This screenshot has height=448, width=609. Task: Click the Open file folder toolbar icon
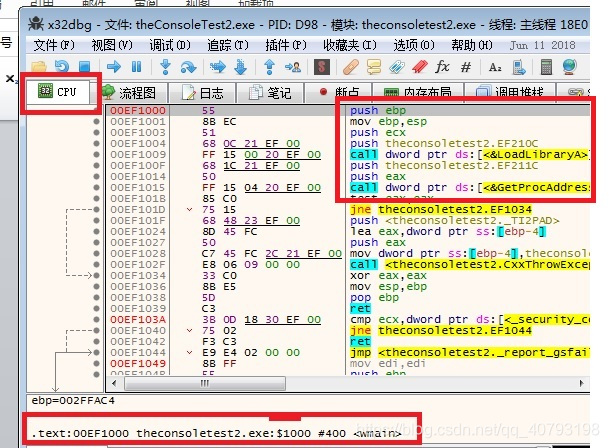tap(39, 67)
